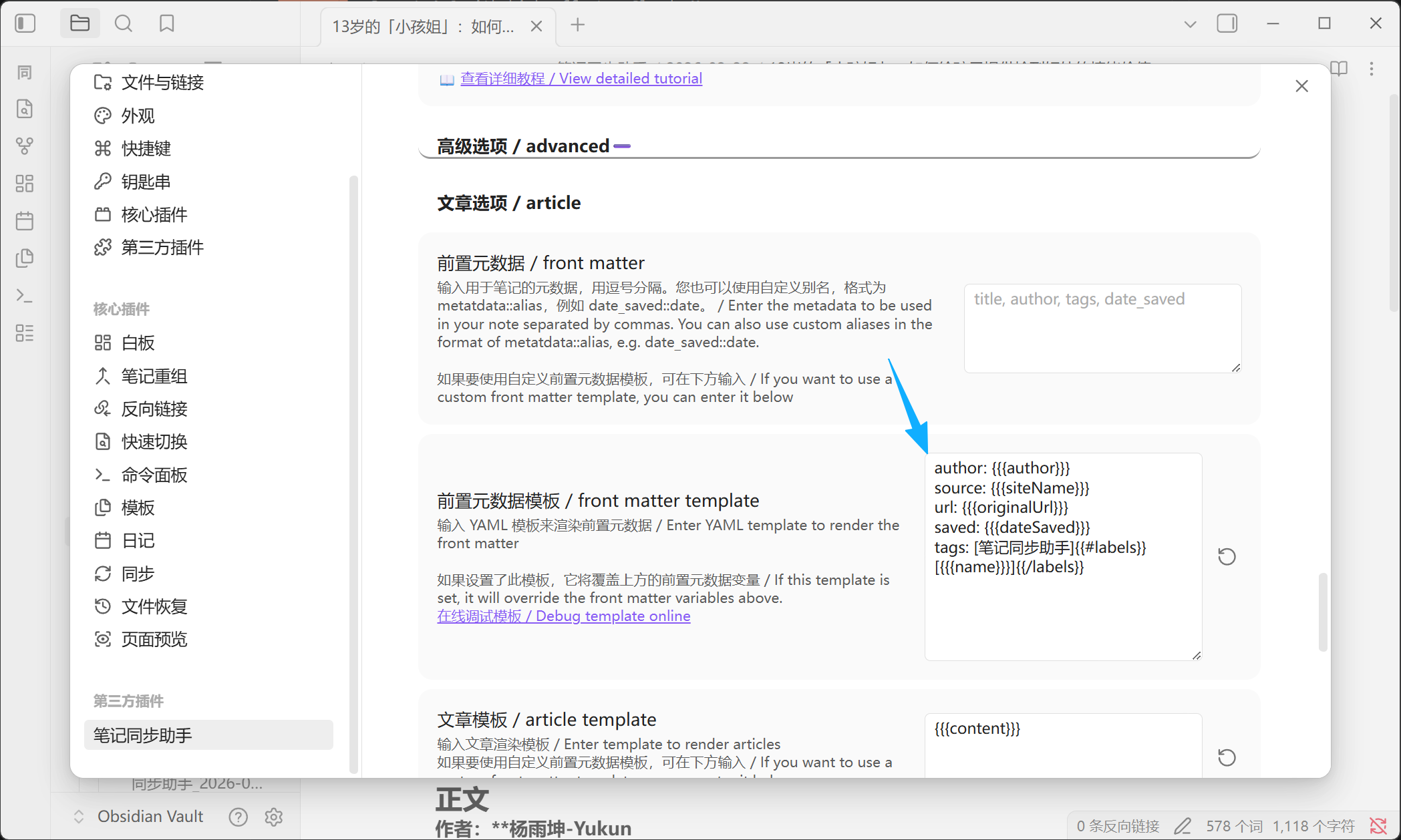This screenshot has height=840, width=1401.
Task: Open Obsidian Vault switcher
Action: [x=138, y=816]
